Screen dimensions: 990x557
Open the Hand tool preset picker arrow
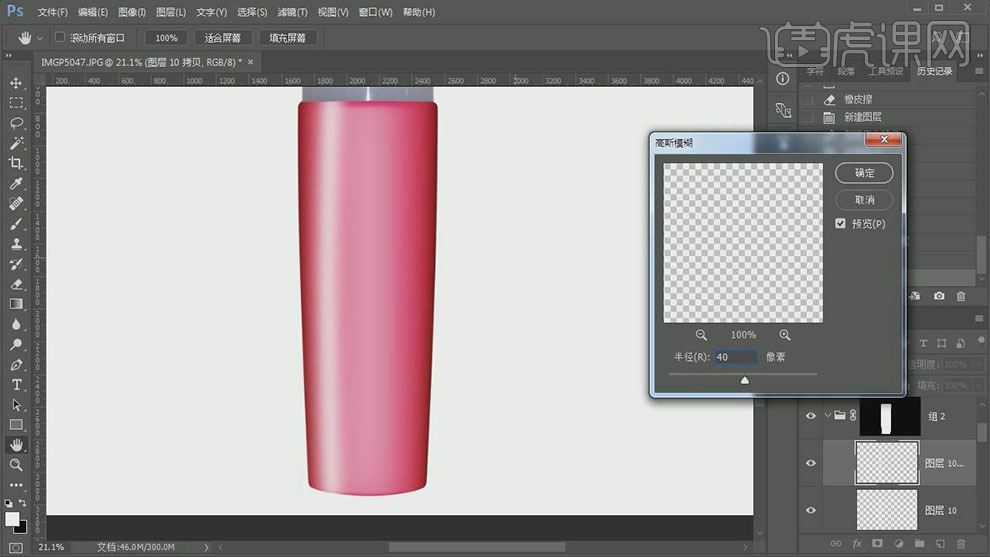coord(39,38)
